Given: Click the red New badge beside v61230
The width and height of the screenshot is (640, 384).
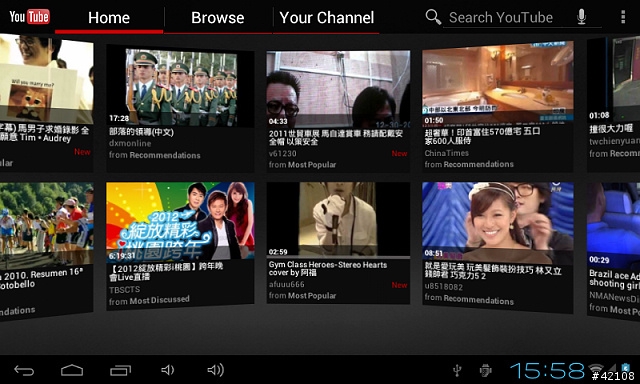Looking at the screenshot, I should (x=399, y=153).
